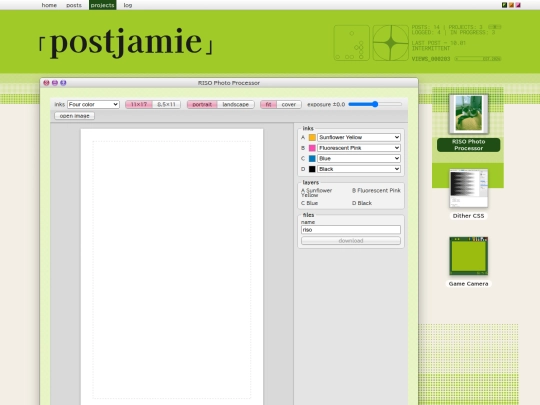
Task: Open the posts page
Action: [74, 5]
